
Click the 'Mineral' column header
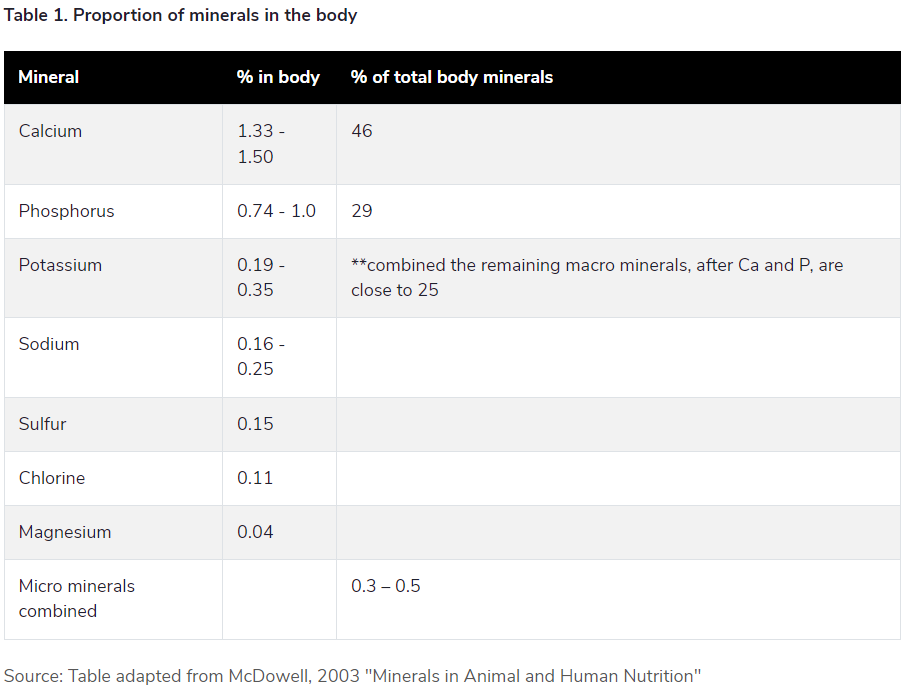(x=49, y=77)
